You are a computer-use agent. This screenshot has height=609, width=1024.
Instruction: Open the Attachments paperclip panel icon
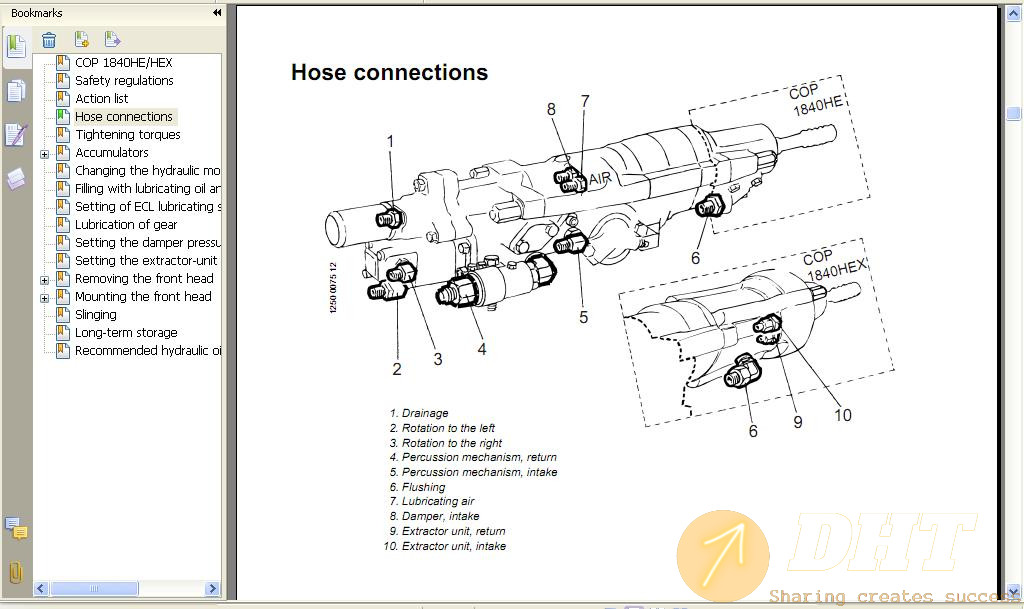(16, 572)
